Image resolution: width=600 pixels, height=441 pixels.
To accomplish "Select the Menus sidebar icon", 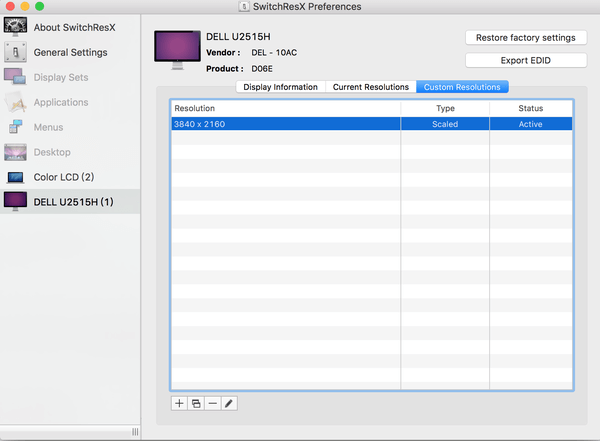I will point(15,127).
